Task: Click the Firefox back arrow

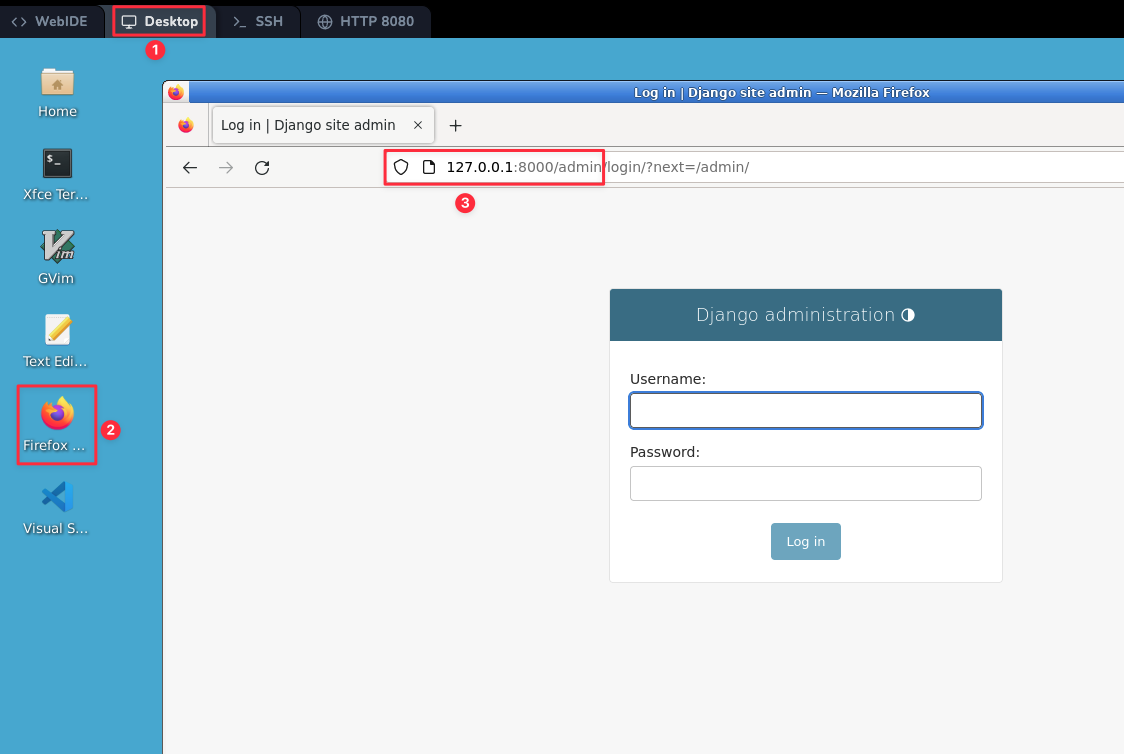Action: point(190,168)
